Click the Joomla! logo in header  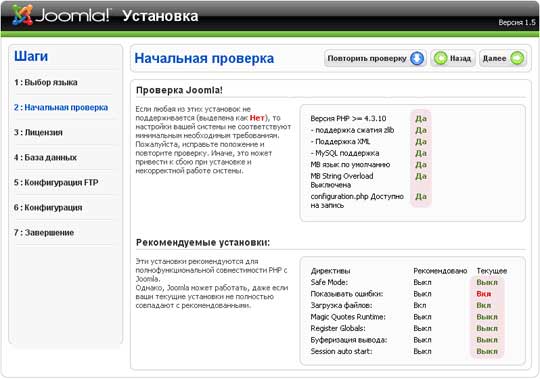pos(62,15)
